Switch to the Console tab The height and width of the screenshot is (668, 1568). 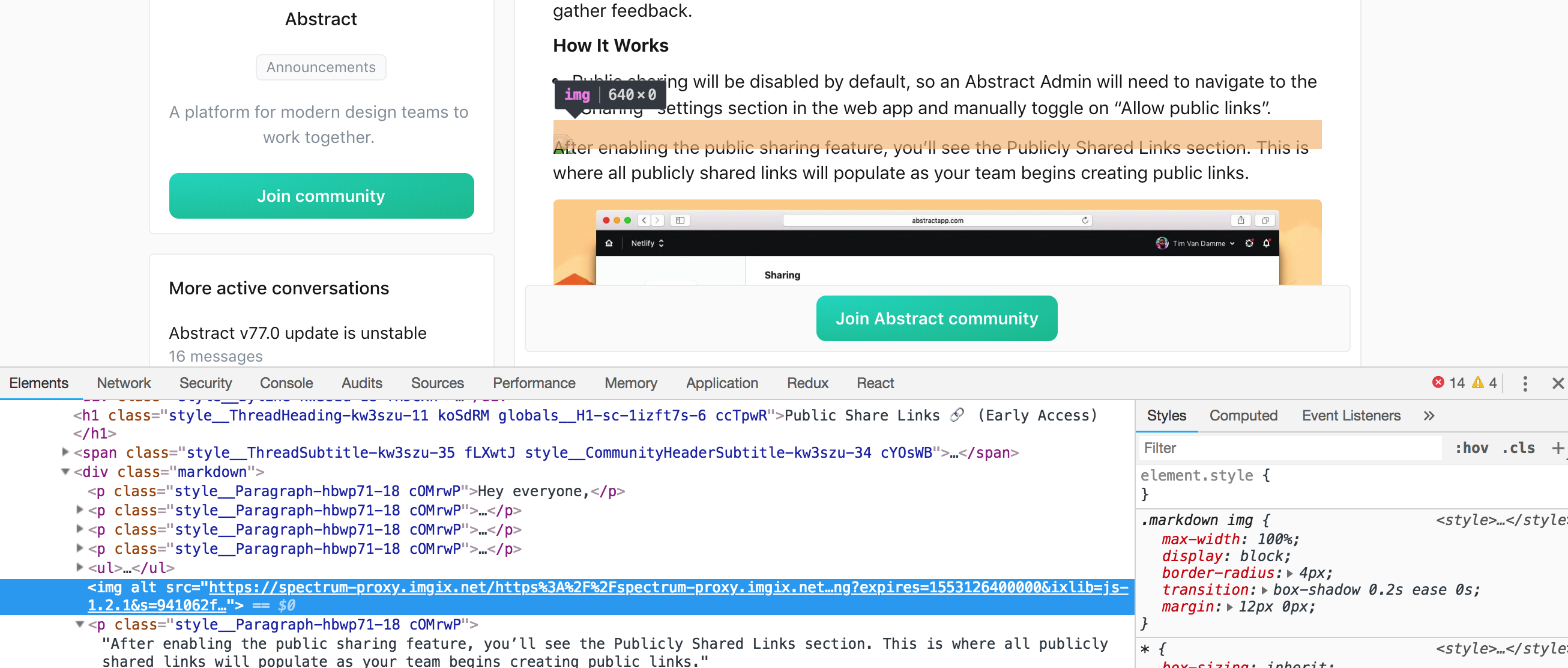click(286, 383)
